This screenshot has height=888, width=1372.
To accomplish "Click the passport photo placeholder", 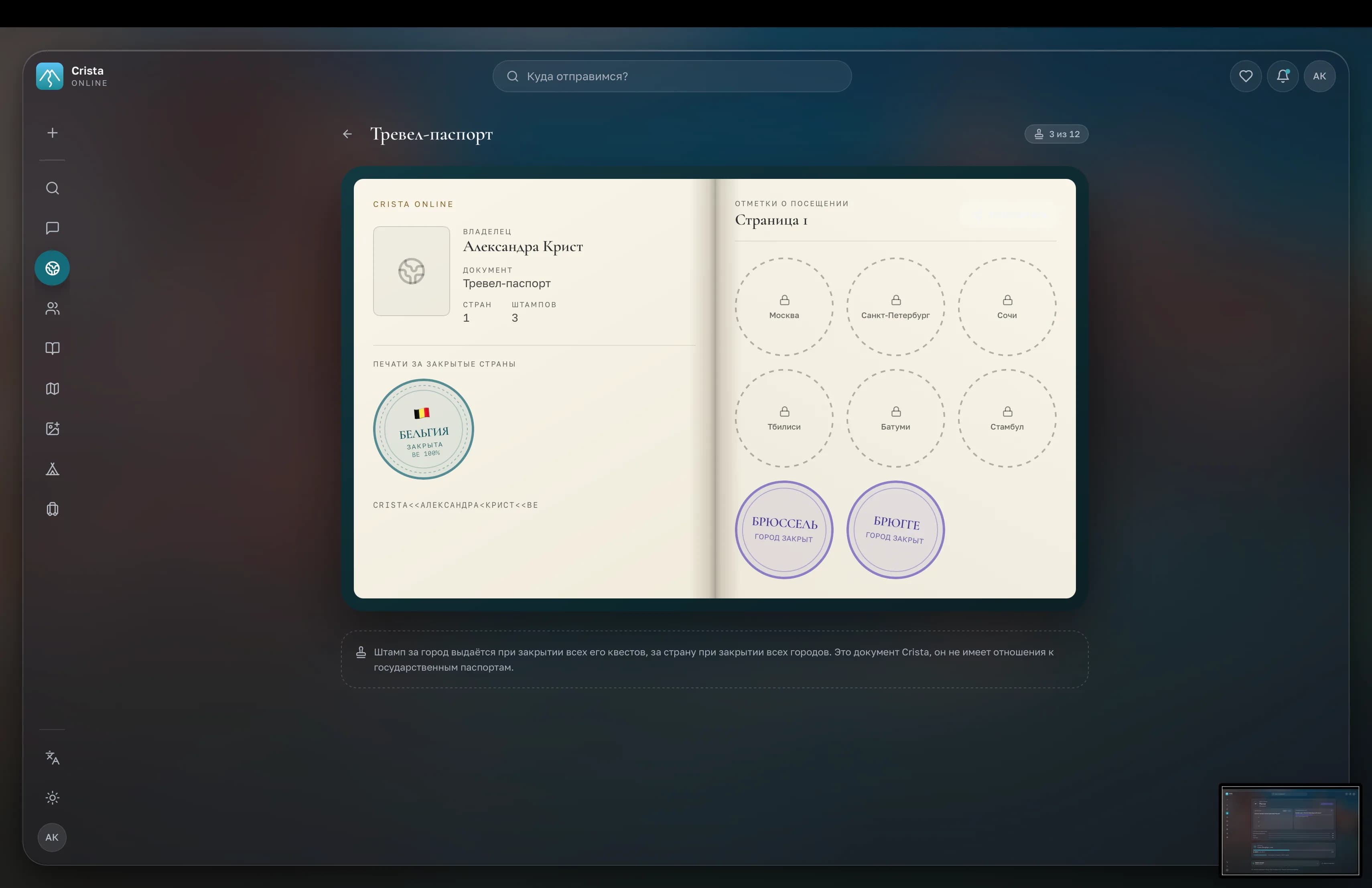I will [412, 271].
